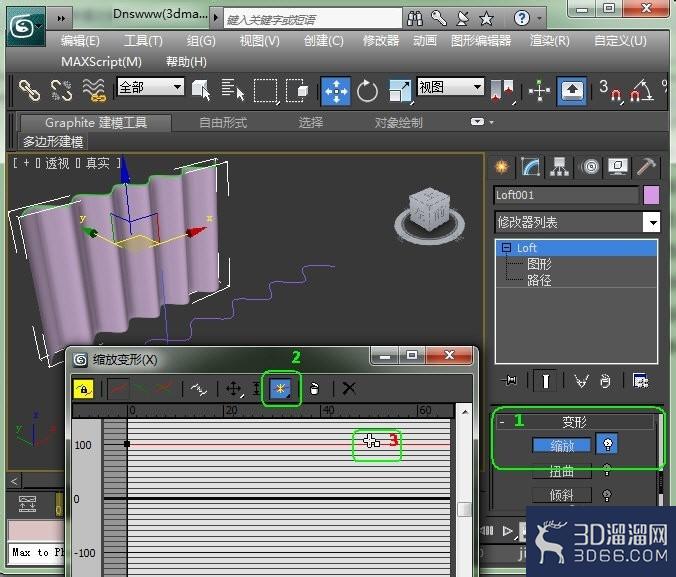This screenshot has width=676, height=577.
Task: Open the Hierarchy command panel tab
Action: 559,166
